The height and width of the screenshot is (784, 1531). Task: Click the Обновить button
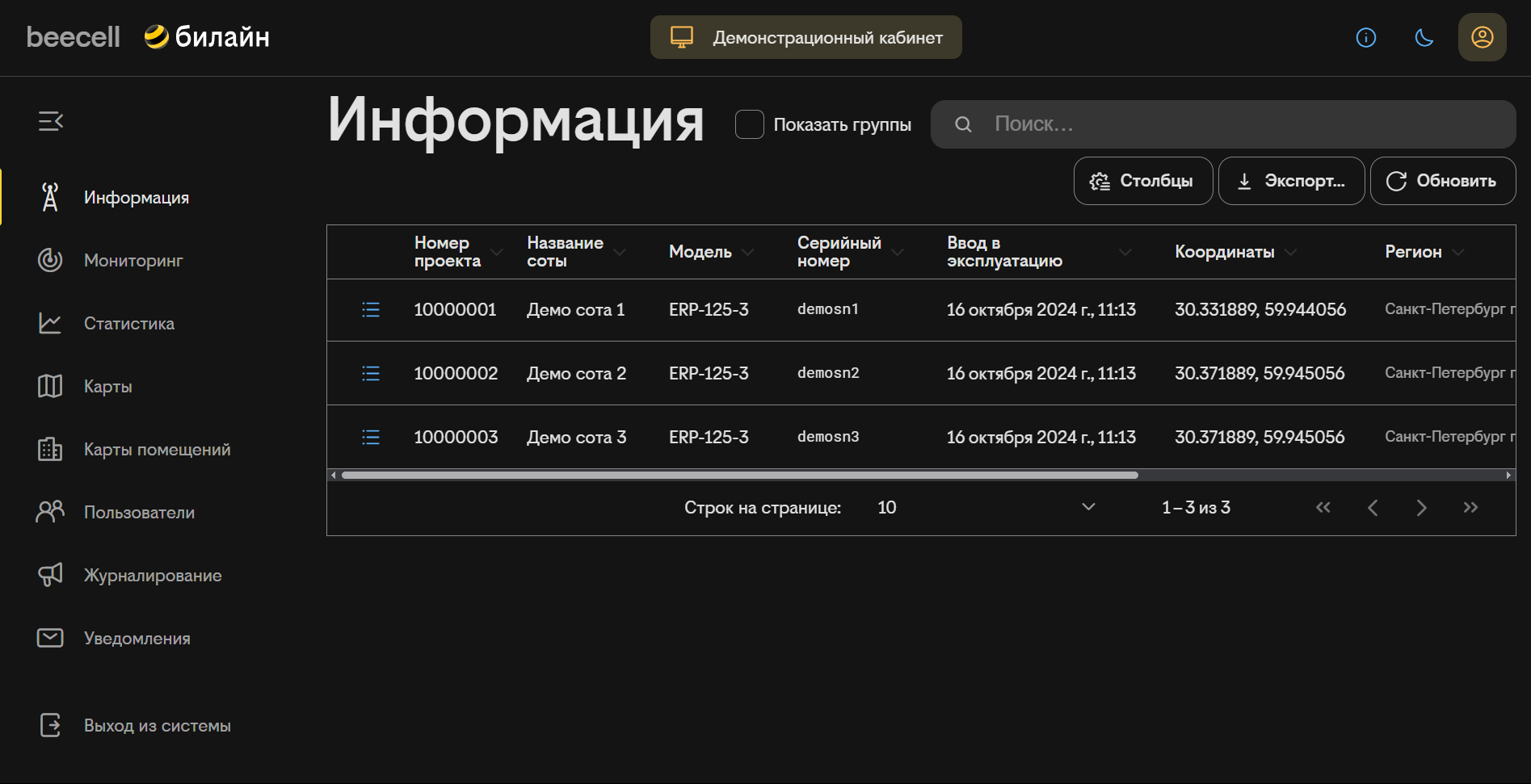[x=1443, y=181]
